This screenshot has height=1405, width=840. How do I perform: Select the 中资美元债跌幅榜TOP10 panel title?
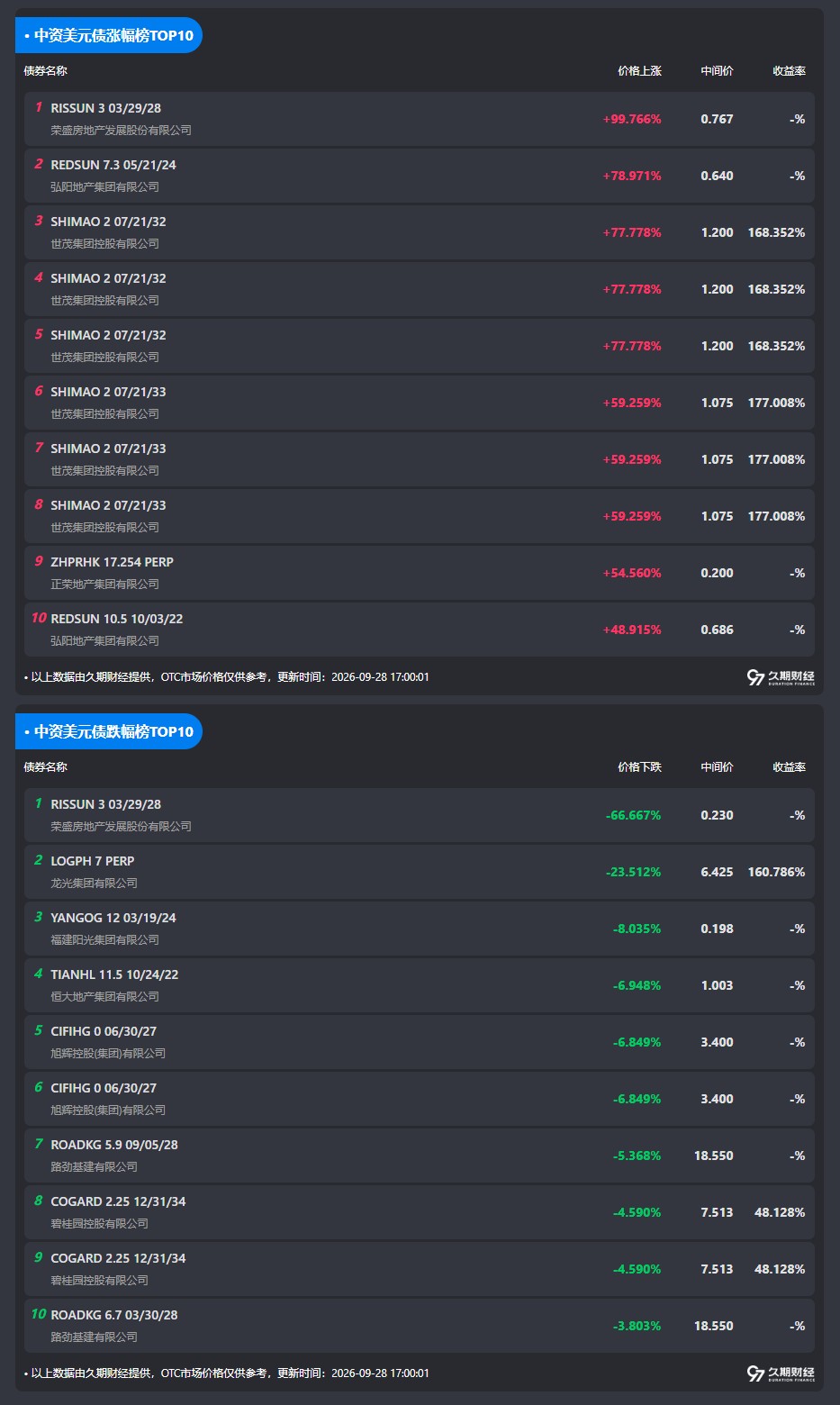click(109, 732)
